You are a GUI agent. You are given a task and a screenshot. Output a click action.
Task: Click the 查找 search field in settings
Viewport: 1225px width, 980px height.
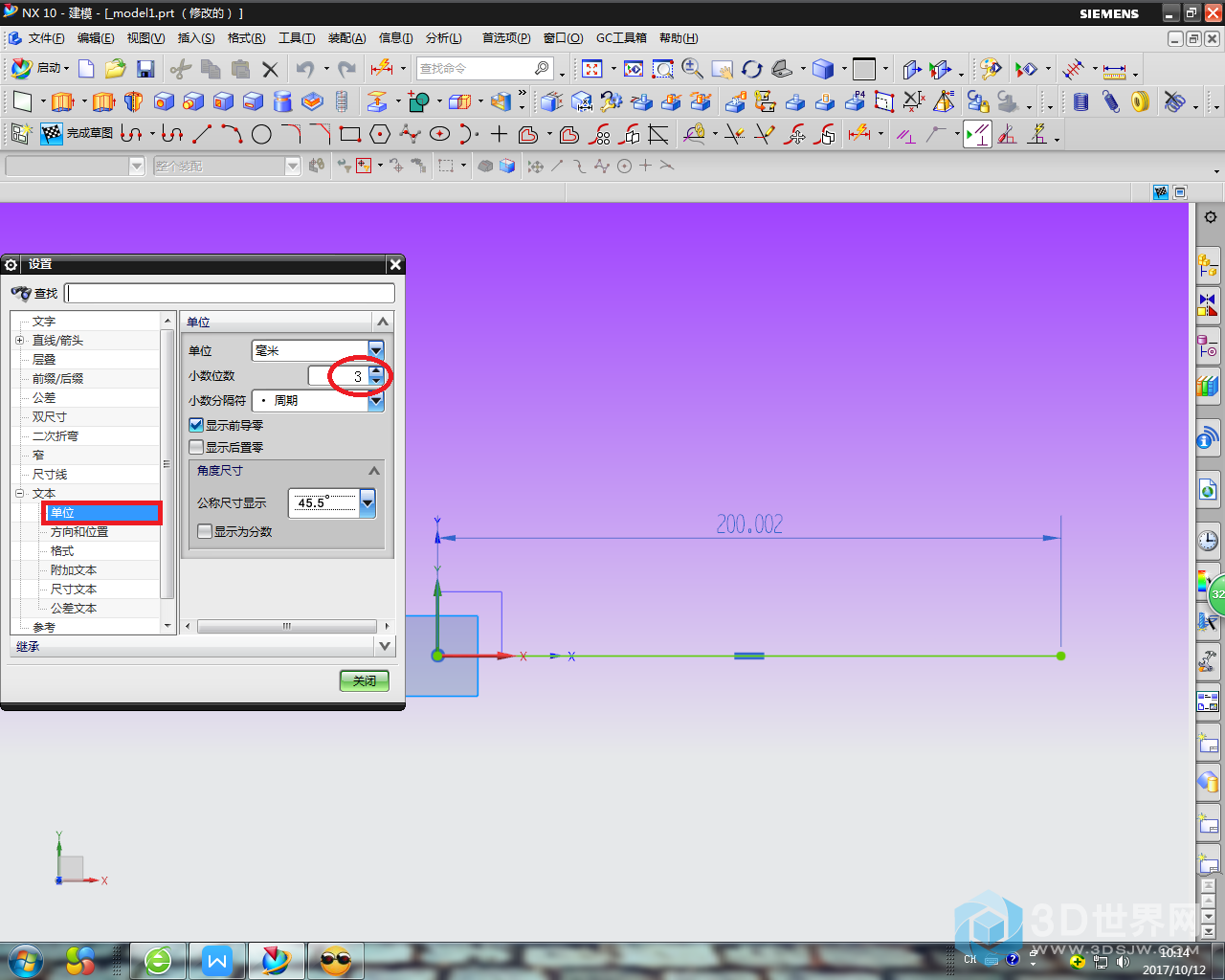[230, 293]
